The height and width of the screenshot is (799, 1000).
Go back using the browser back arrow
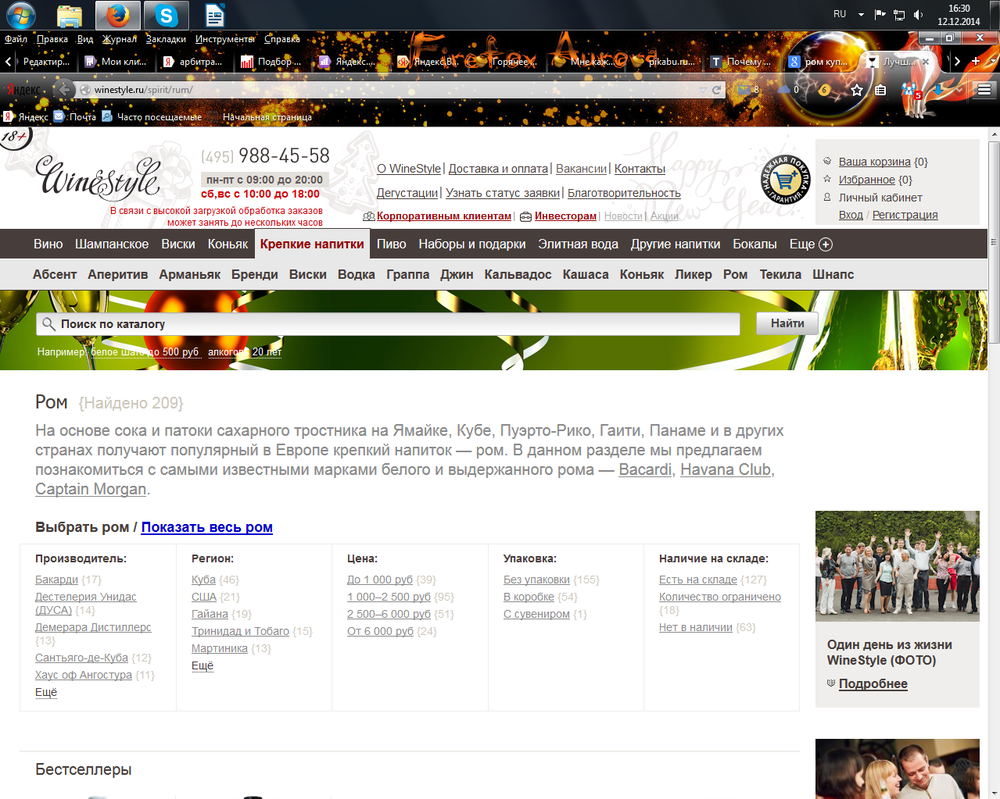point(64,90)
